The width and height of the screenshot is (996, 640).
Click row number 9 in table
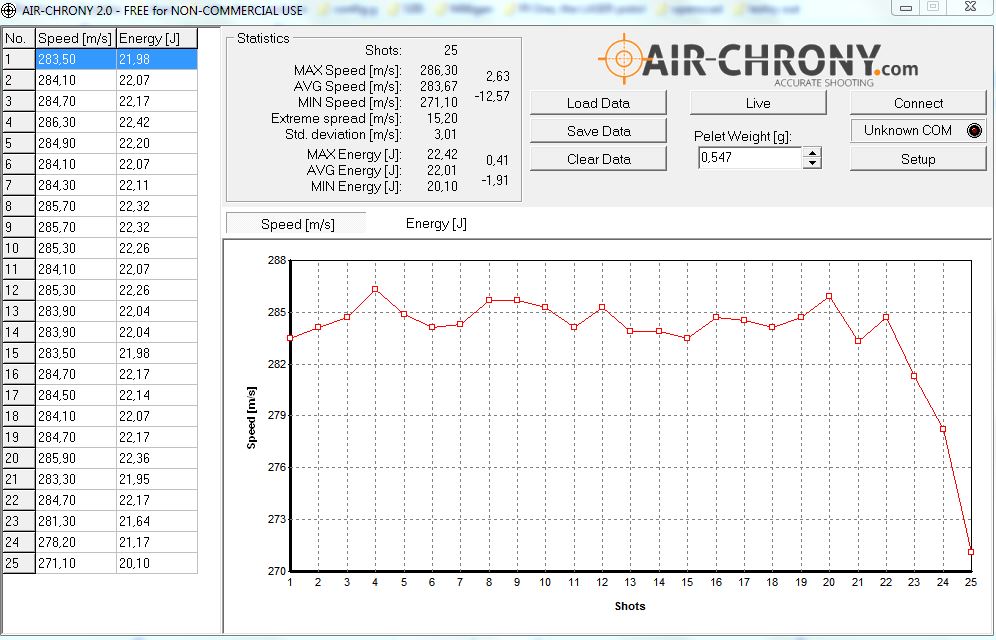click(19, 227)
